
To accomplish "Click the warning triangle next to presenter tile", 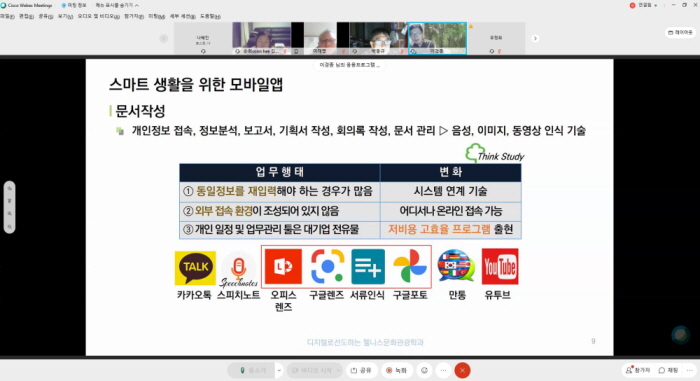I will point(471,27).
